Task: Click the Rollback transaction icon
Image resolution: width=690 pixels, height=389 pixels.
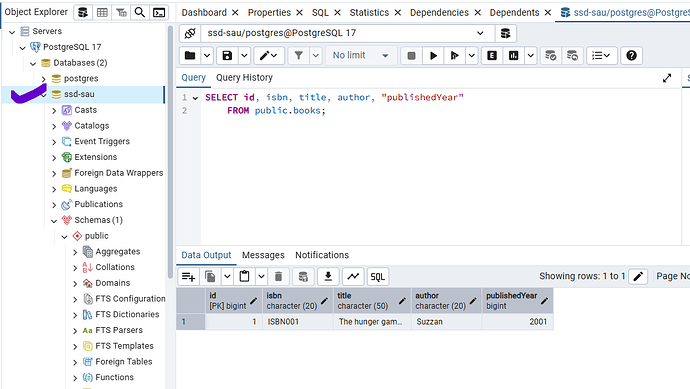Action: click(x=572, y=55)
